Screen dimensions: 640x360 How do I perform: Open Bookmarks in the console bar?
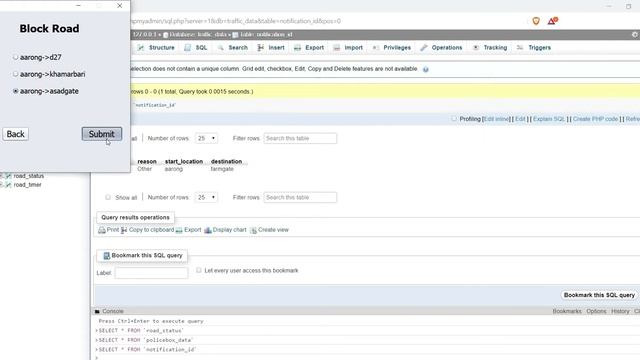(x=567, y=311)
